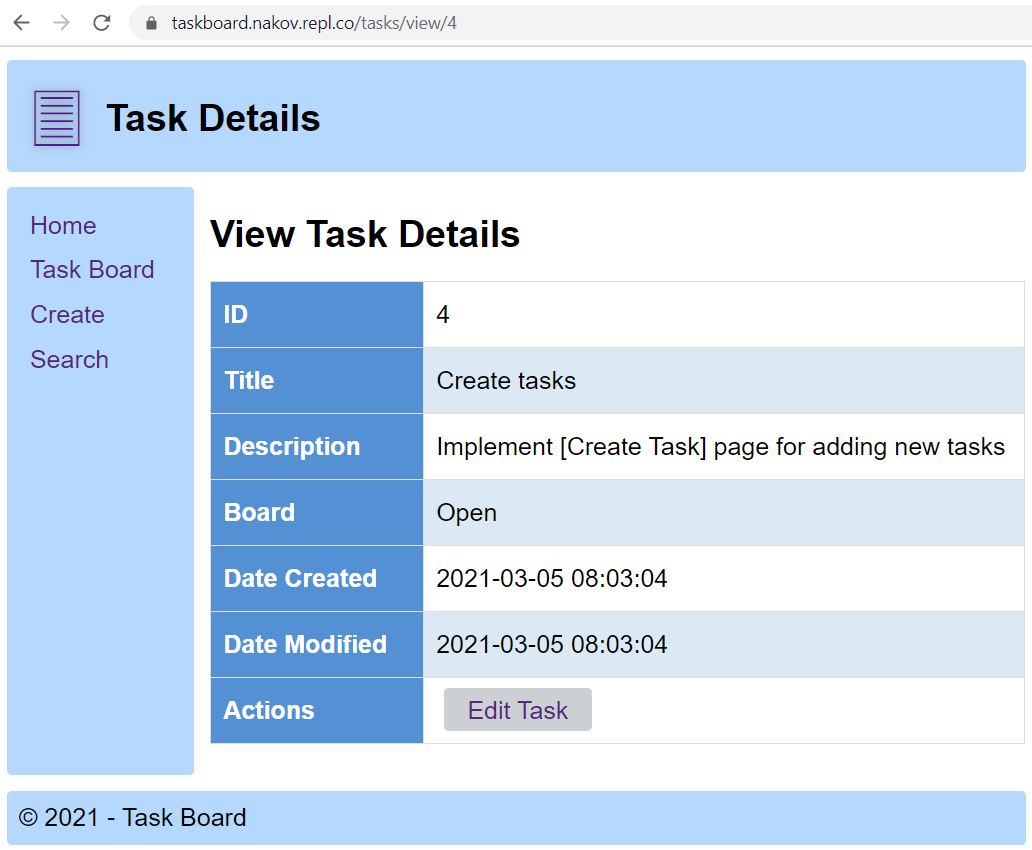Open the Home page from the sidebar
1032x850 pixels.
(63, 226)
